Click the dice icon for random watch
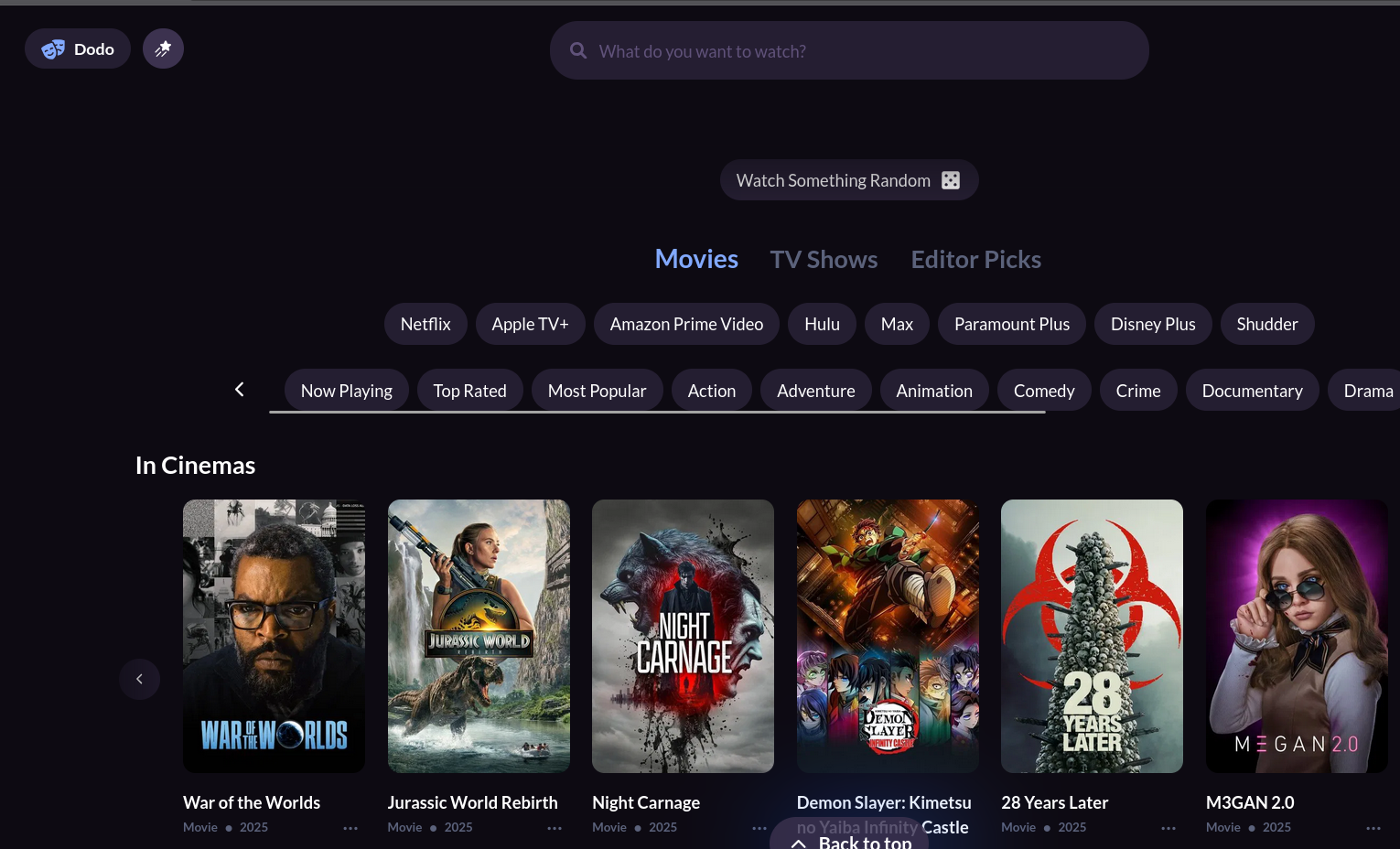The width and height of the screenshot is (1400, 849). (951, 180)
